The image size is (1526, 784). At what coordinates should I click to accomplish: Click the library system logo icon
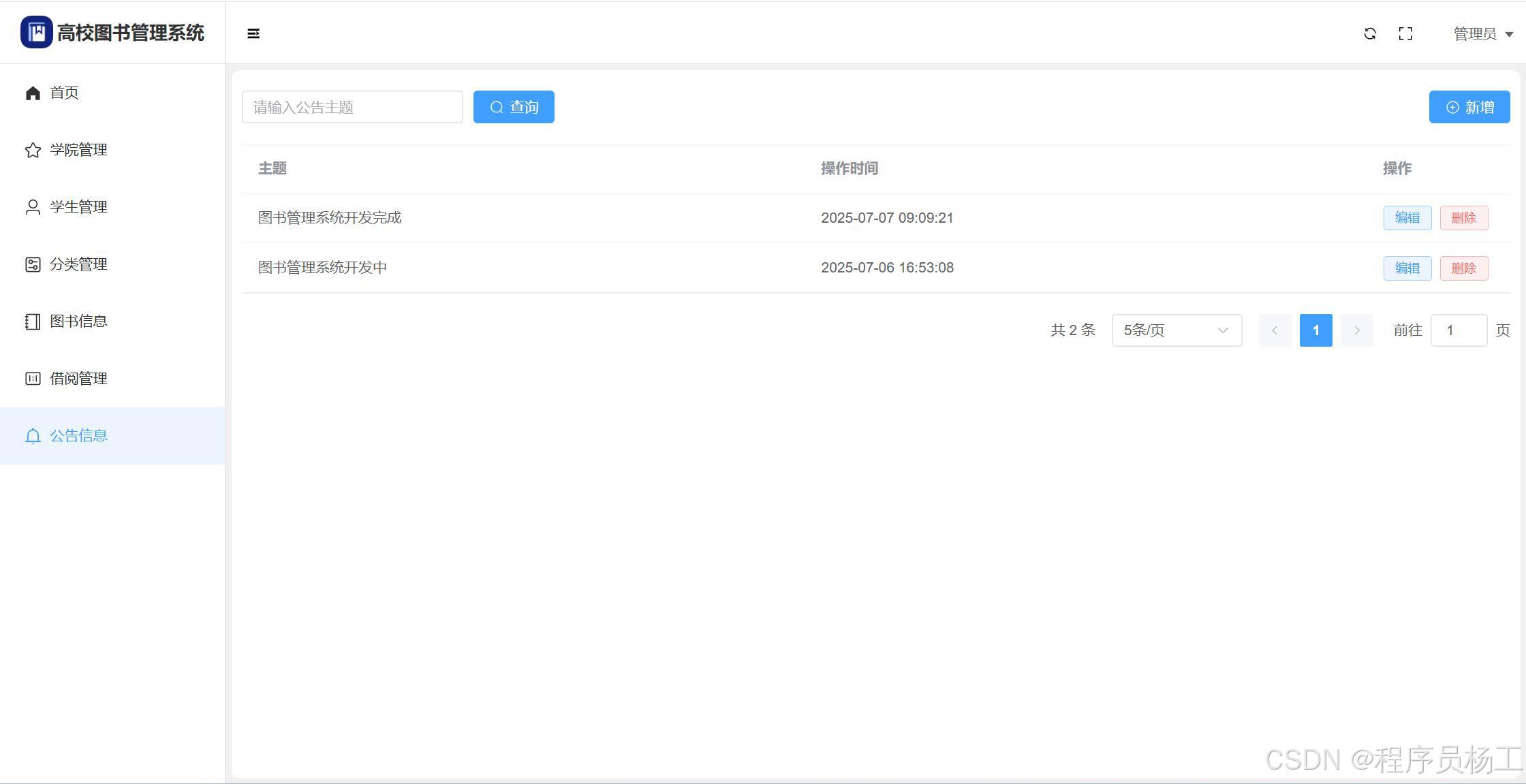pos(36,32)
